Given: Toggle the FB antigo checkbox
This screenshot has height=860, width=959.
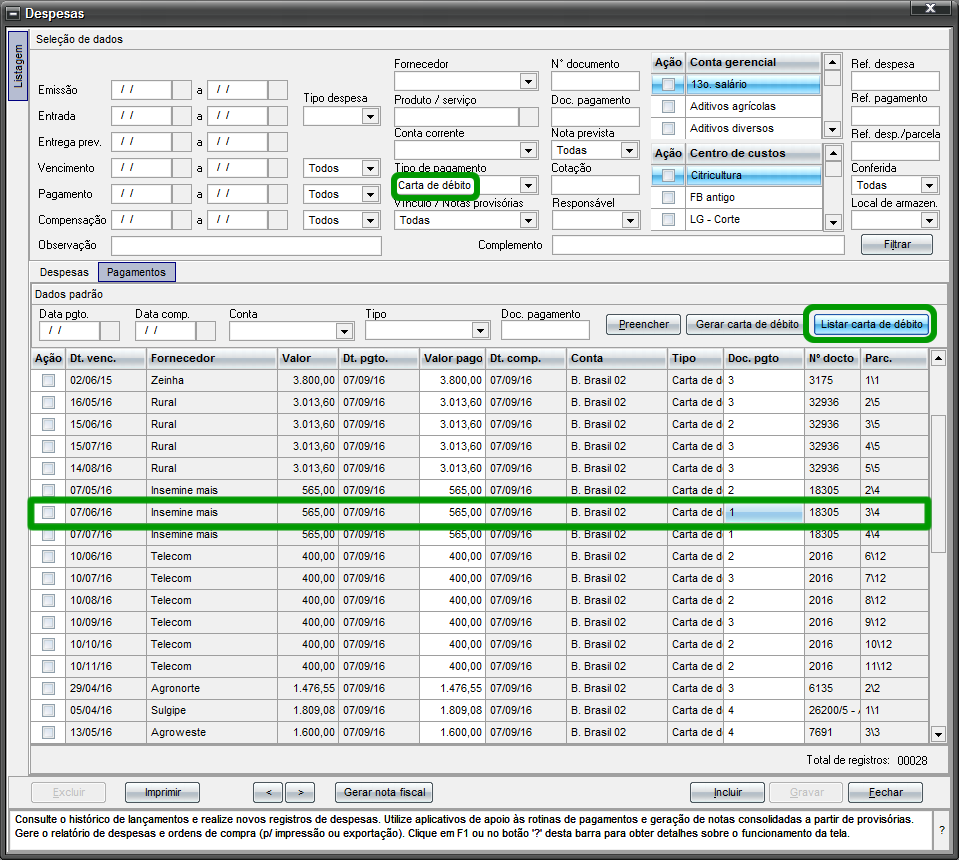Looking at the screenshot, I should pyautogui.click(x=668, y=198).
